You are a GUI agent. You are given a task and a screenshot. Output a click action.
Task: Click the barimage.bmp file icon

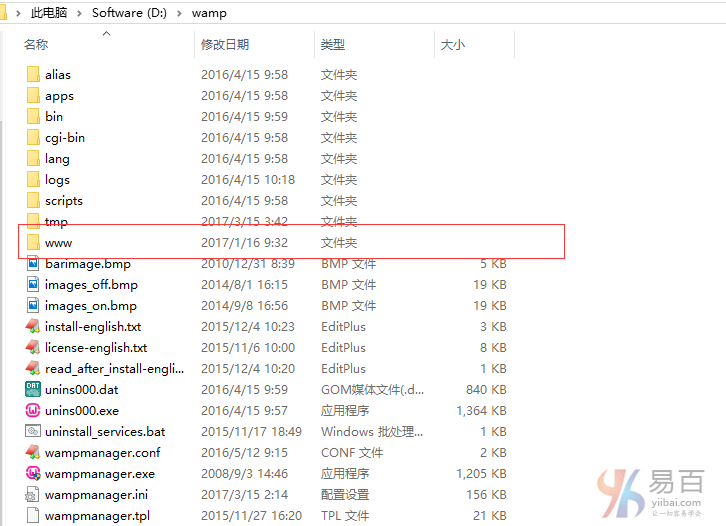(x=32, y=264)
